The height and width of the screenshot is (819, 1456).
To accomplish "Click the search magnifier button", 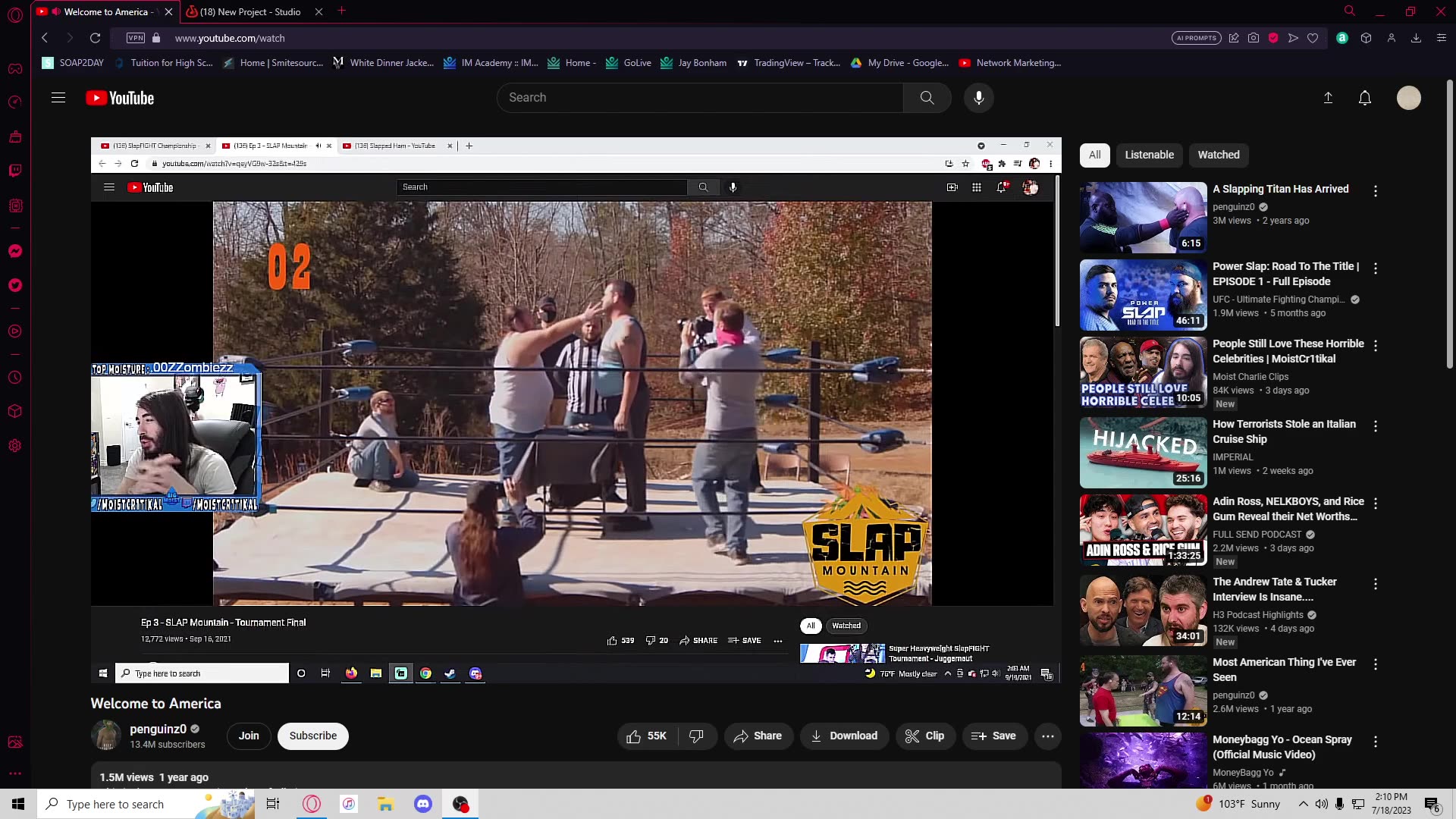I will pyautogui.click(x=927, y=98).
